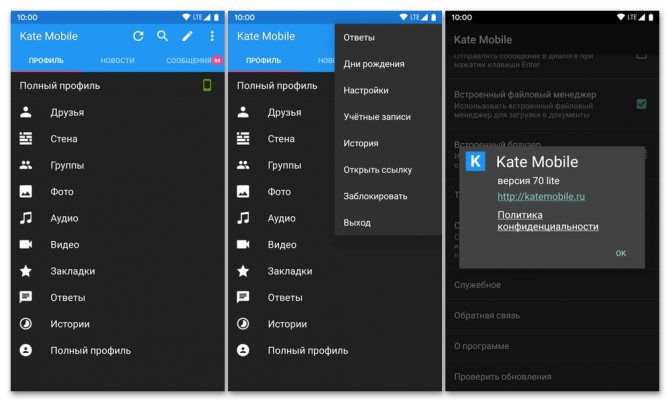The image size is (670, 402).
Task: Tap the Полный профиль account icon in first screen
Action: point(26,350)
